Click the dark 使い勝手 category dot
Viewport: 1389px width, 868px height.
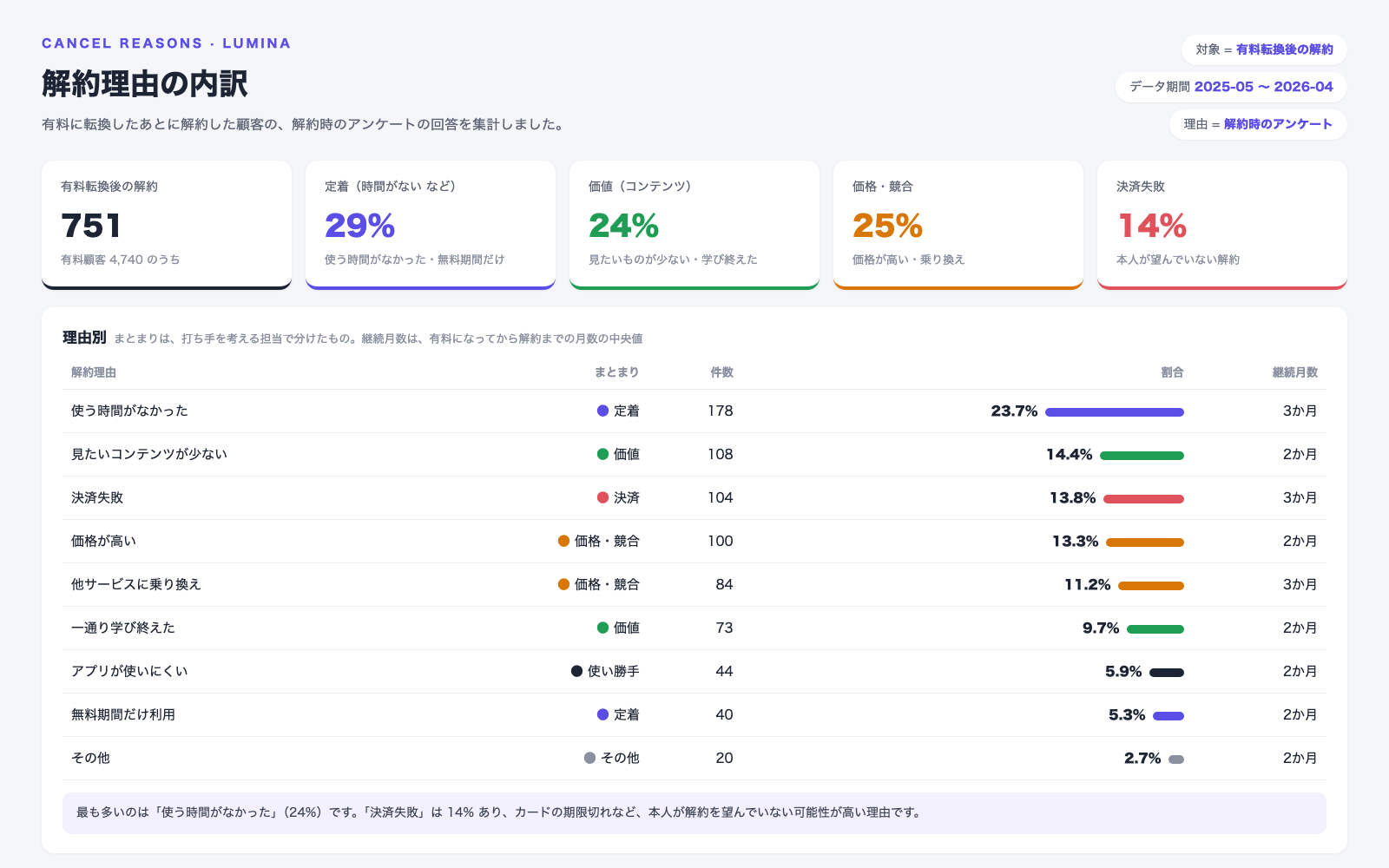point(576,671)
